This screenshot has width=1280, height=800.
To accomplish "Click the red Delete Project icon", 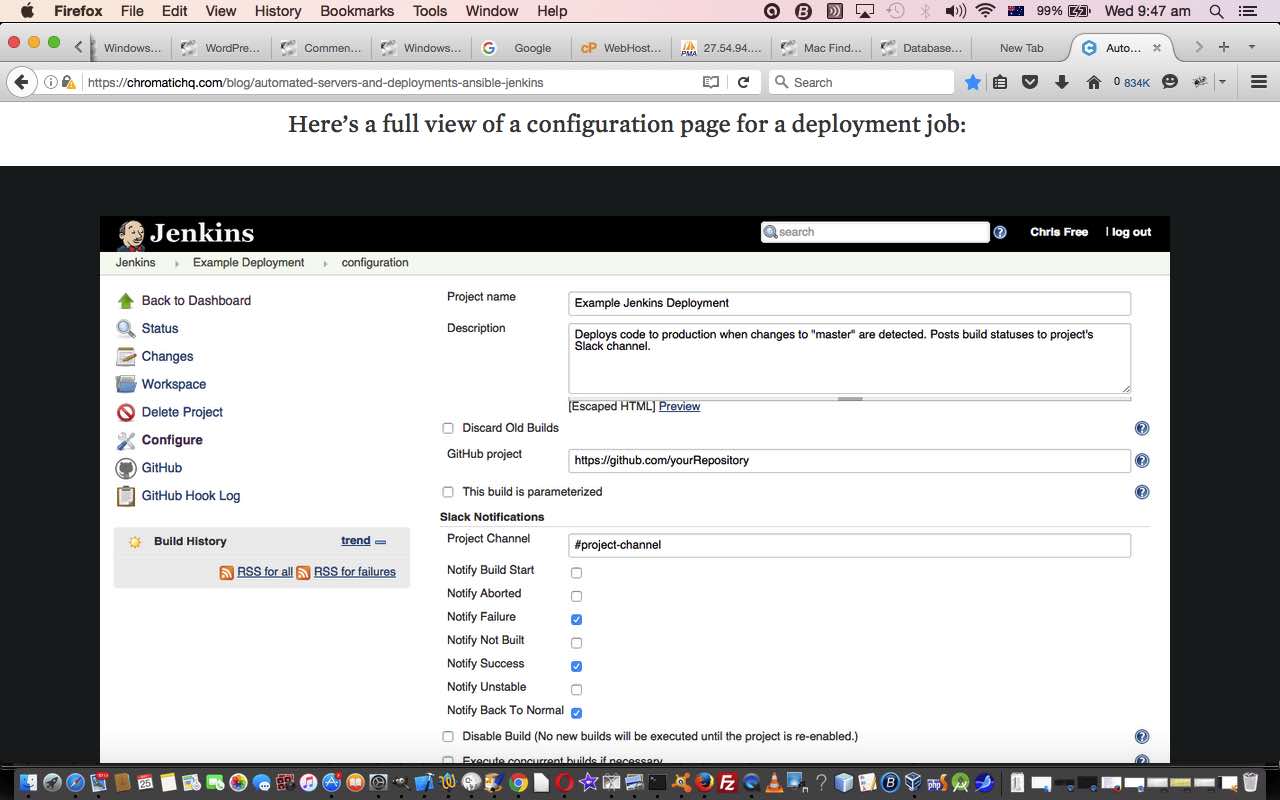I will pyautogui.click(x=125, y=412).
